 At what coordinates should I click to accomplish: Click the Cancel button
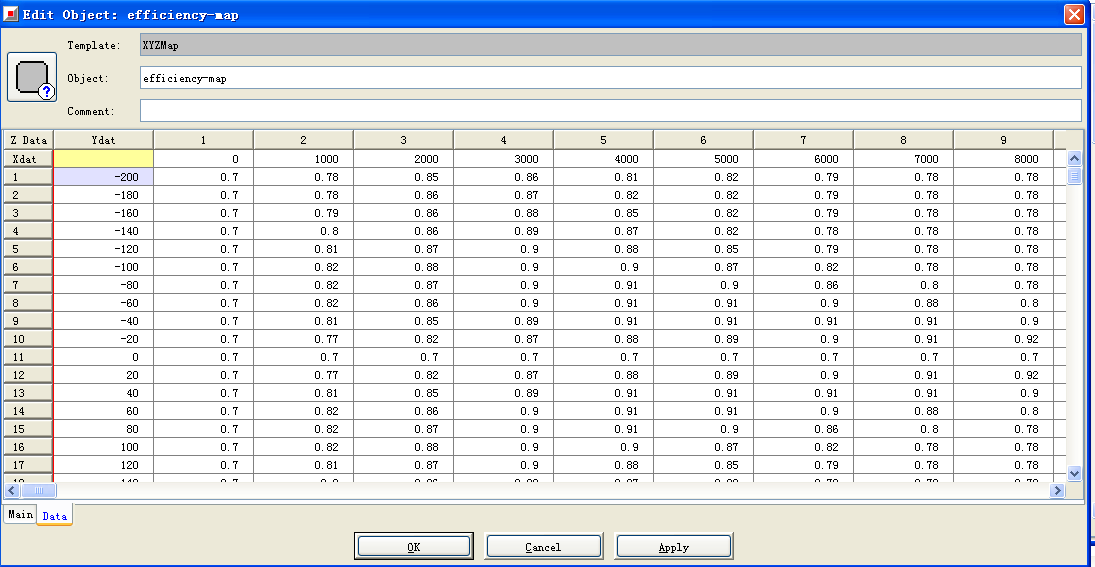543,547
